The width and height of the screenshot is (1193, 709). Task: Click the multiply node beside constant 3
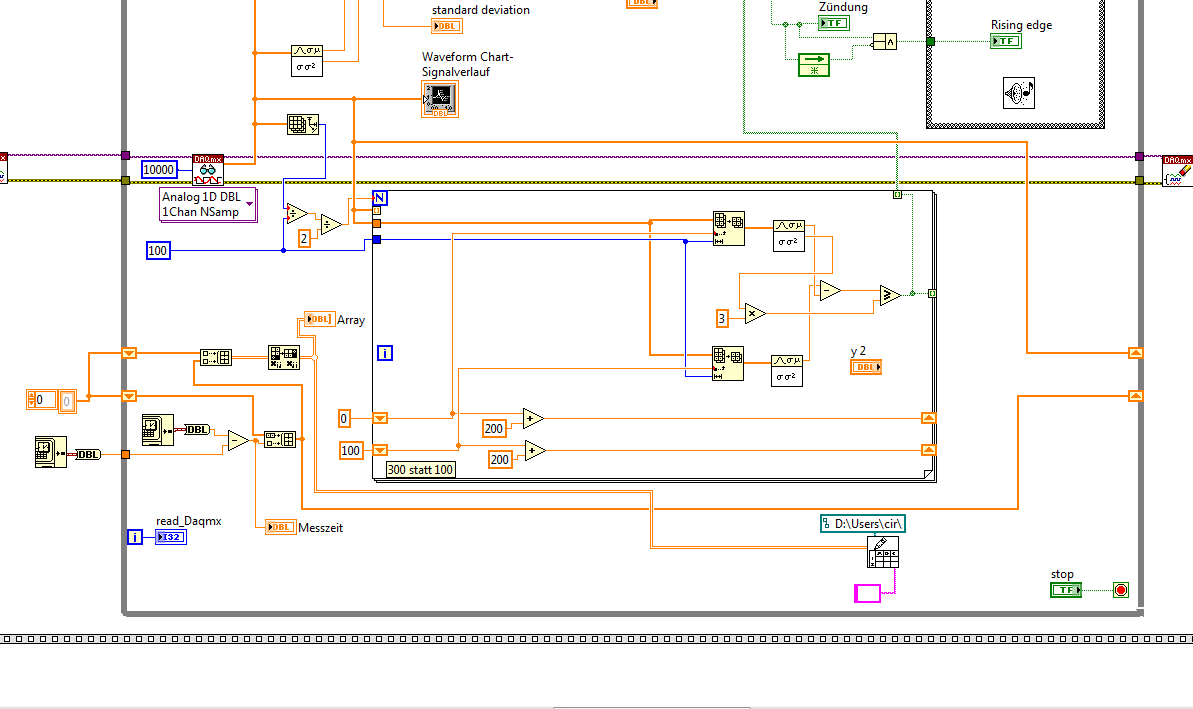click(755, 313)
